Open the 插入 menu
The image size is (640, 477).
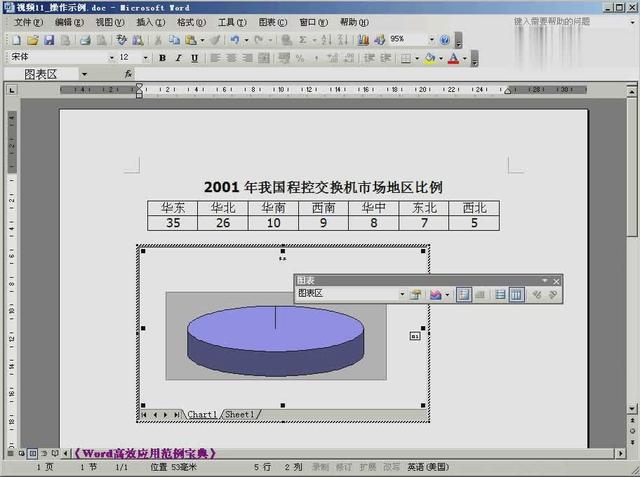150,22
